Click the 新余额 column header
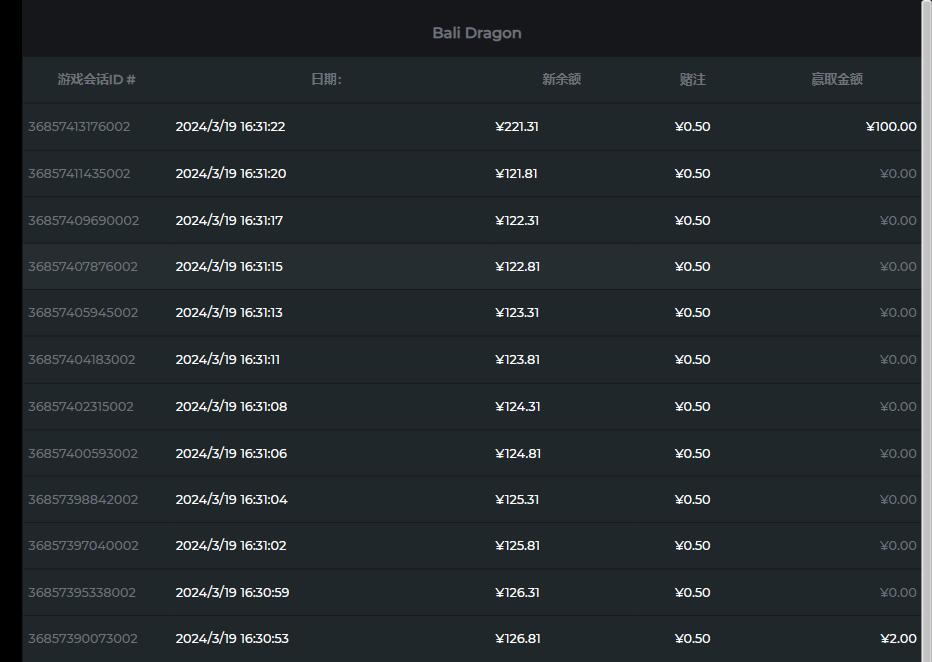This screenshot has width=932, height=662. [561, 79]
